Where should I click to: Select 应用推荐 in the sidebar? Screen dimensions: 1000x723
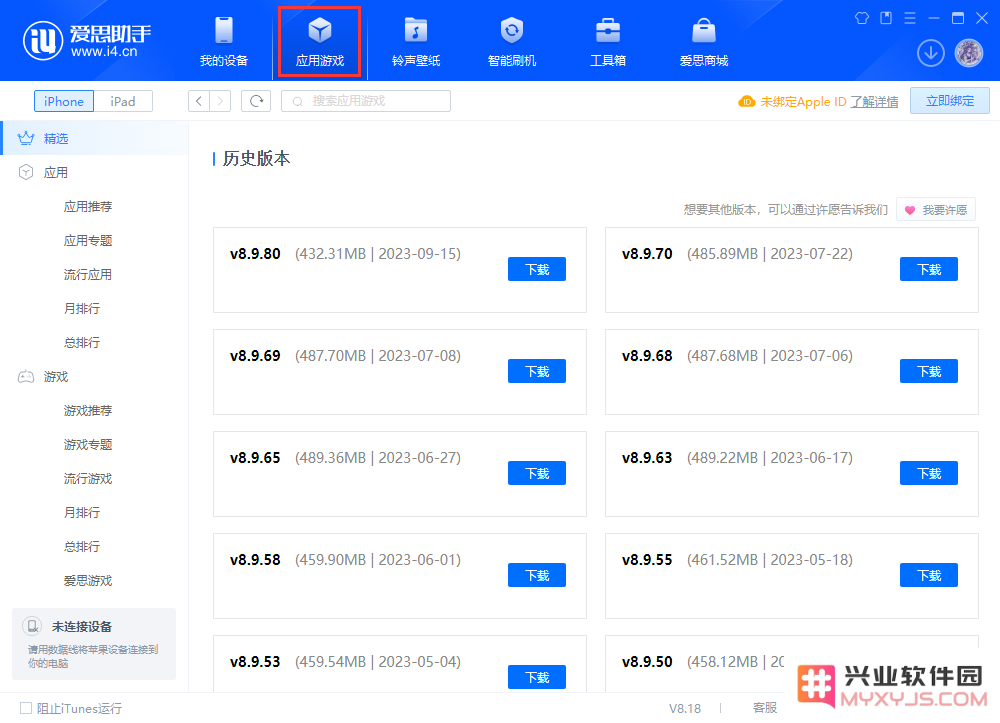click(x=88, y=206)
